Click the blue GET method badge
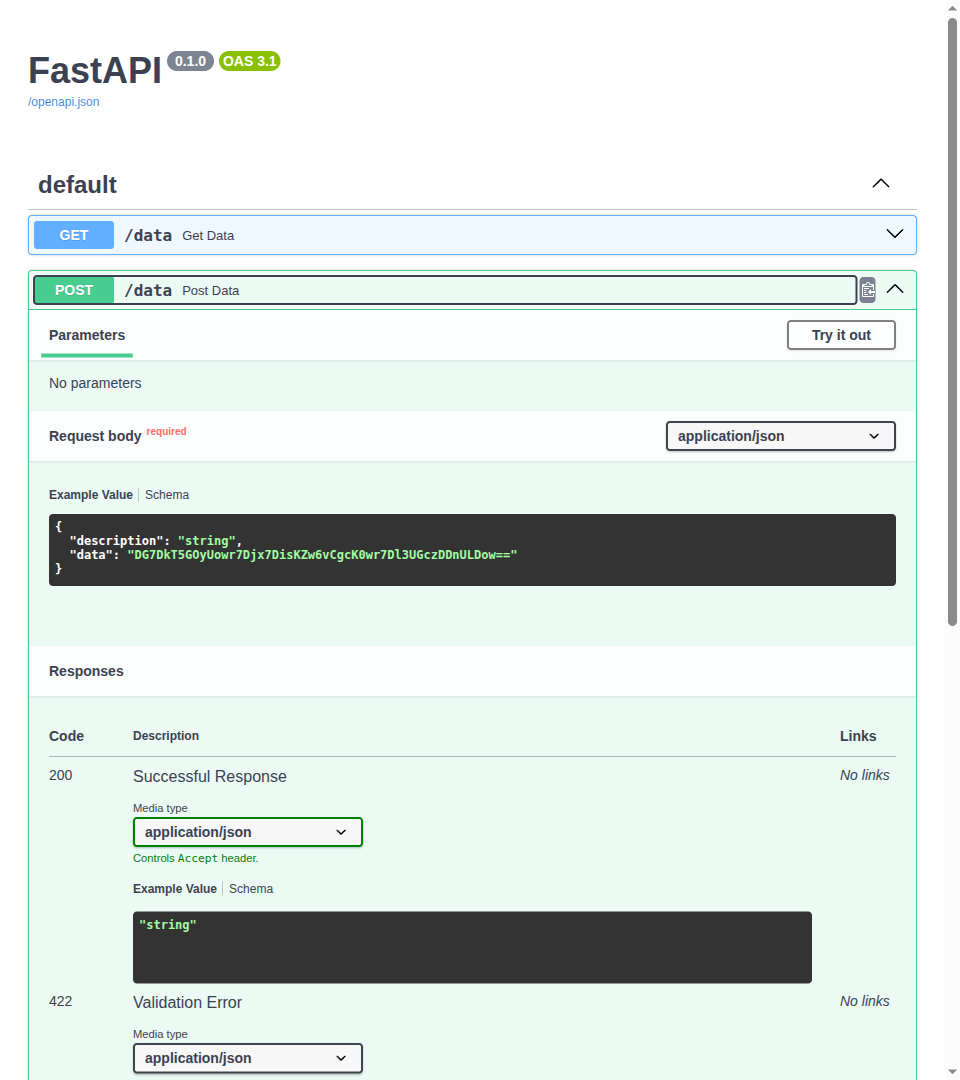 click(74, 235)
